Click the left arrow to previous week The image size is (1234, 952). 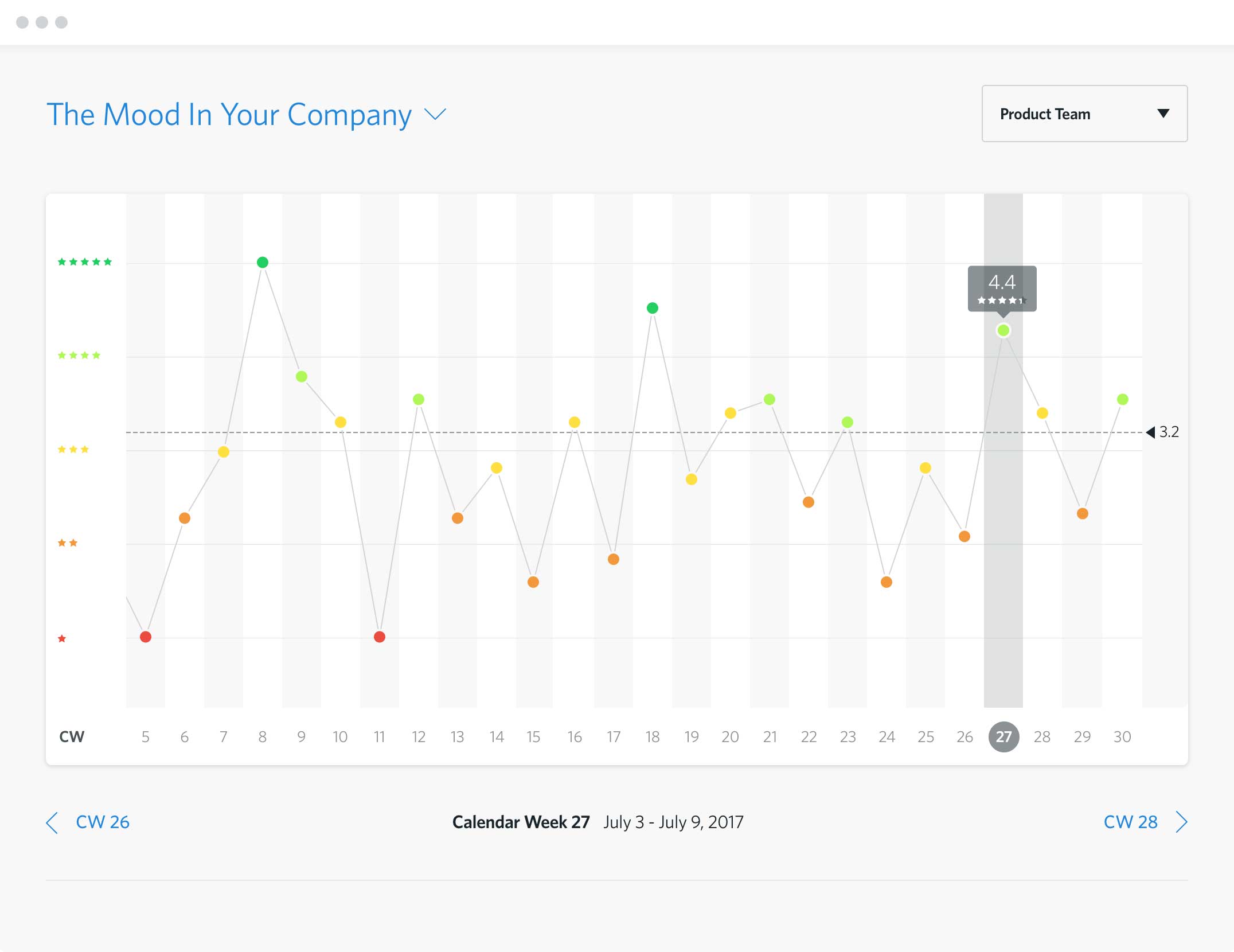tap(52, 822)
